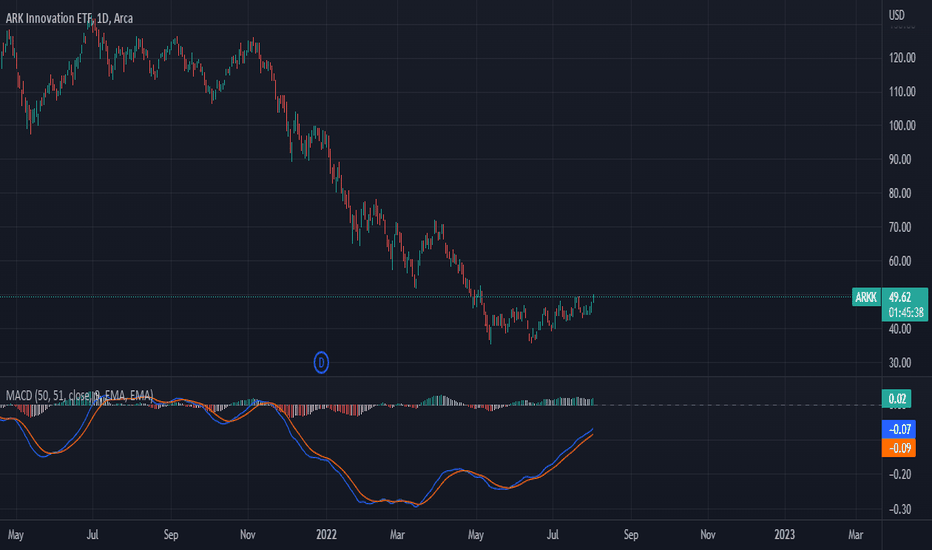The height and width of the screenshot is (550, 932).
Task: Click the ARK Innovation ETF chart title
Action: click(70, 18)
